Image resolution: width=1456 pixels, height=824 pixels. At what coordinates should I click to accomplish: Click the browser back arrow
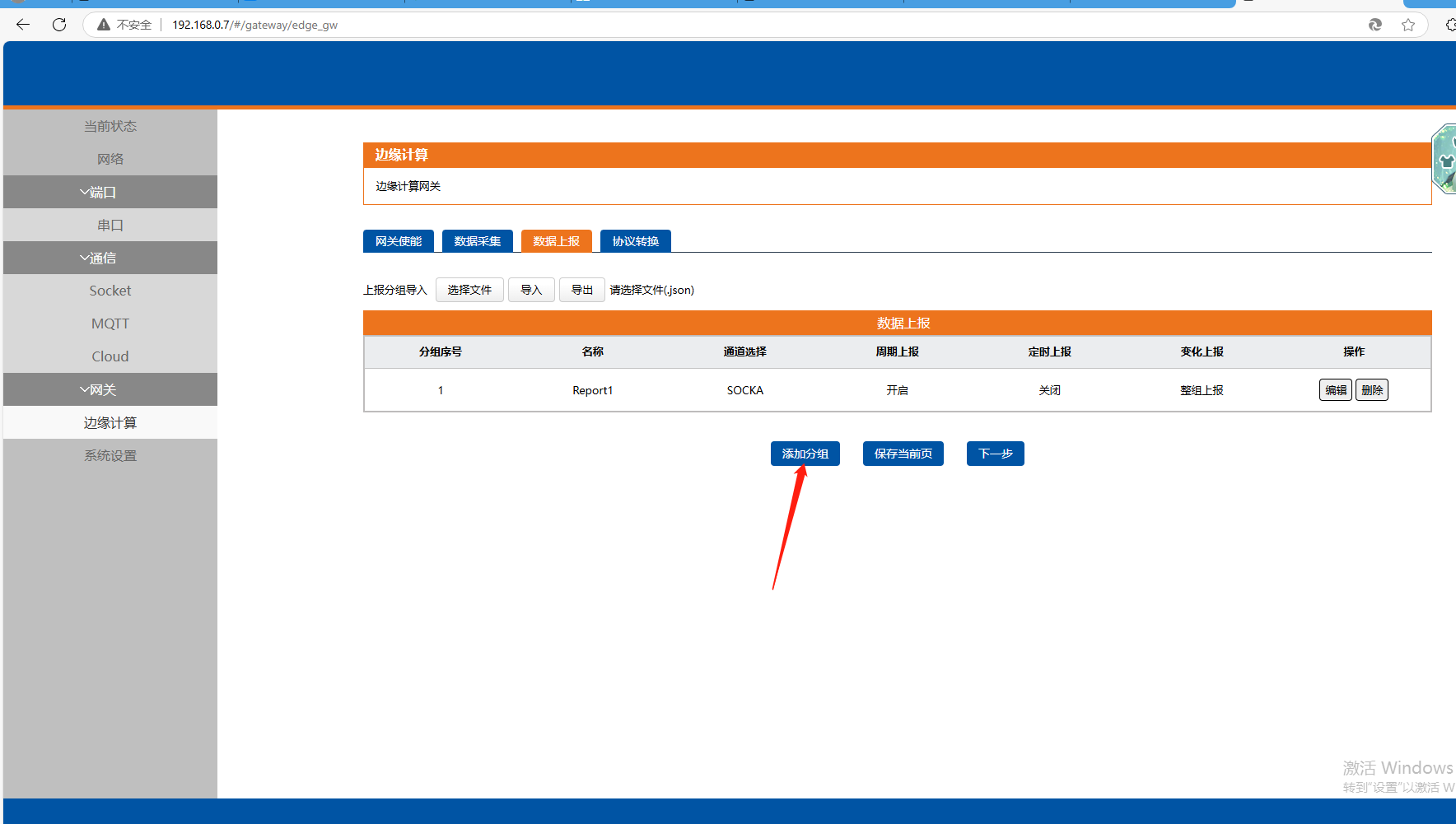pos(23,25)
